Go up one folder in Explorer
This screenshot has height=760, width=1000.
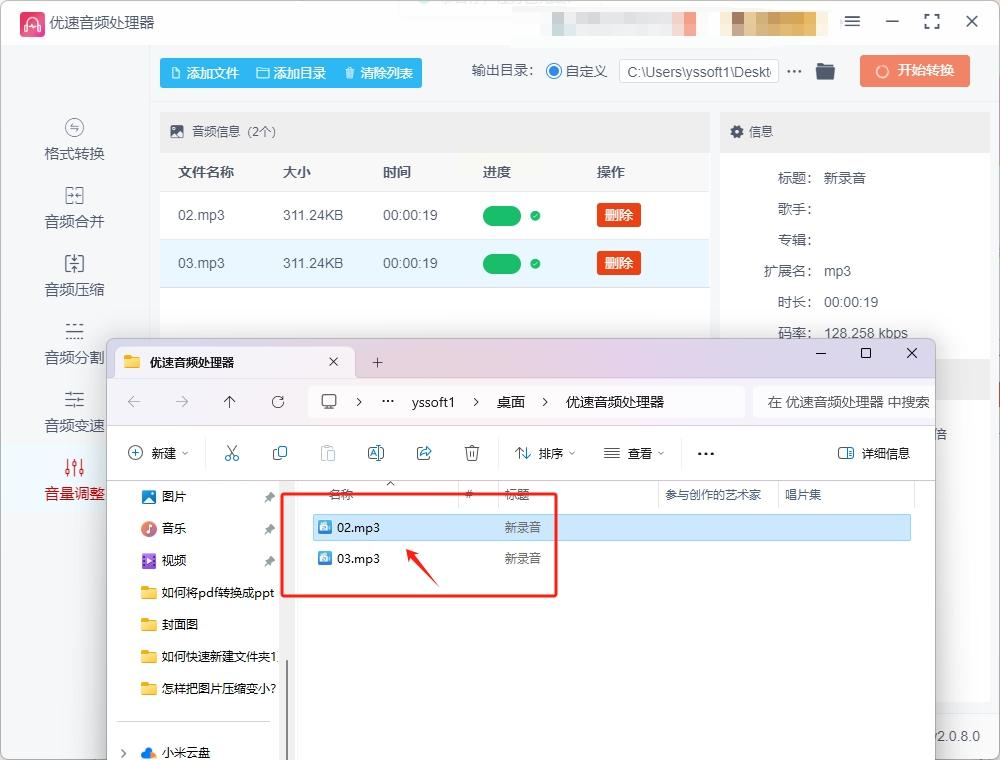point(230,402)
